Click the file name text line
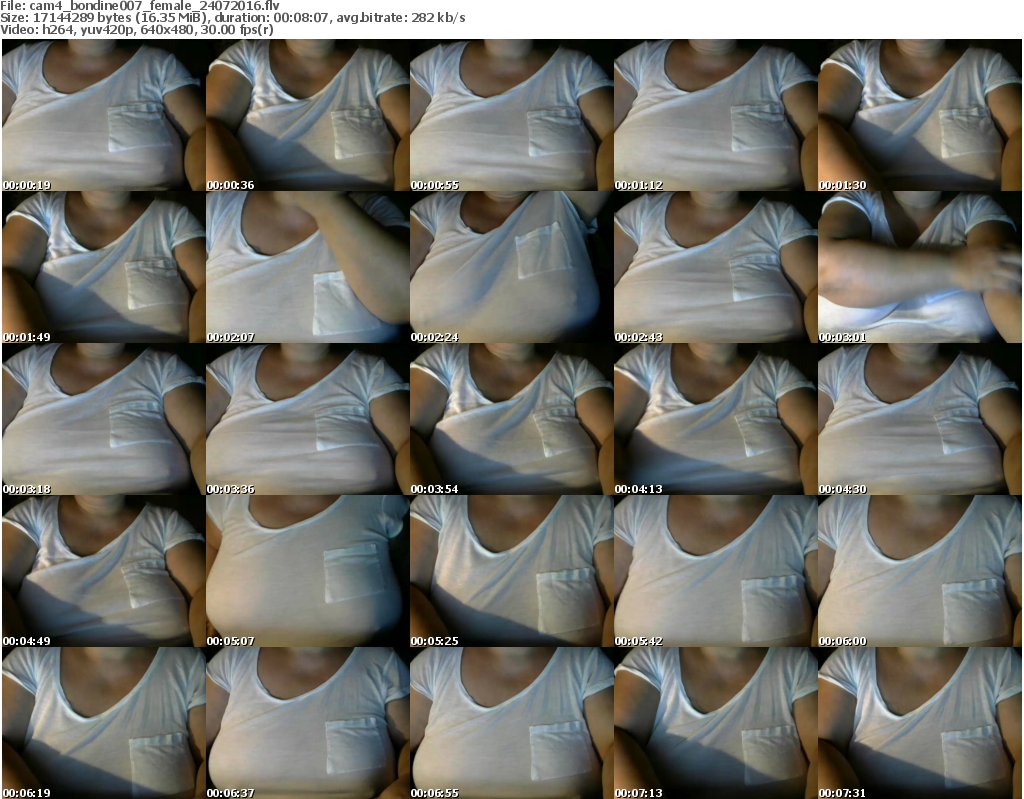Screen dimensions: 1024x799 (x=140, y=5)
